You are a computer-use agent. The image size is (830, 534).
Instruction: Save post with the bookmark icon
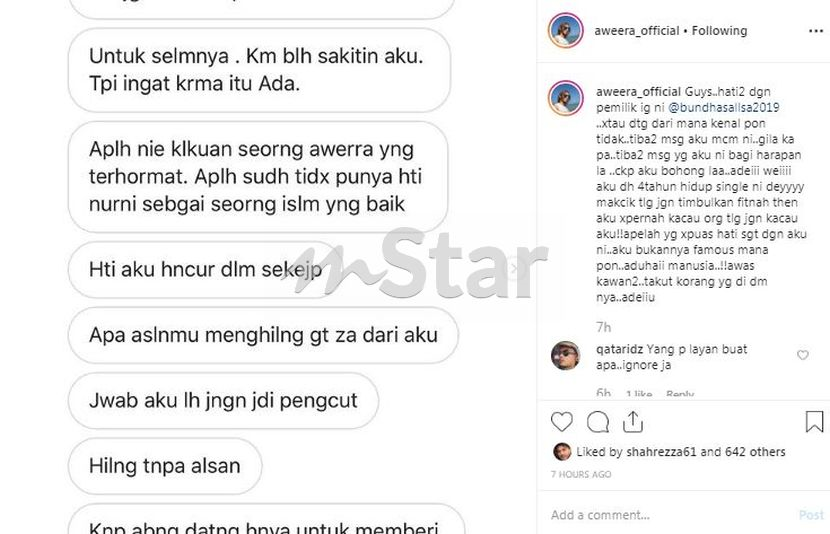(x=814, y=422)
